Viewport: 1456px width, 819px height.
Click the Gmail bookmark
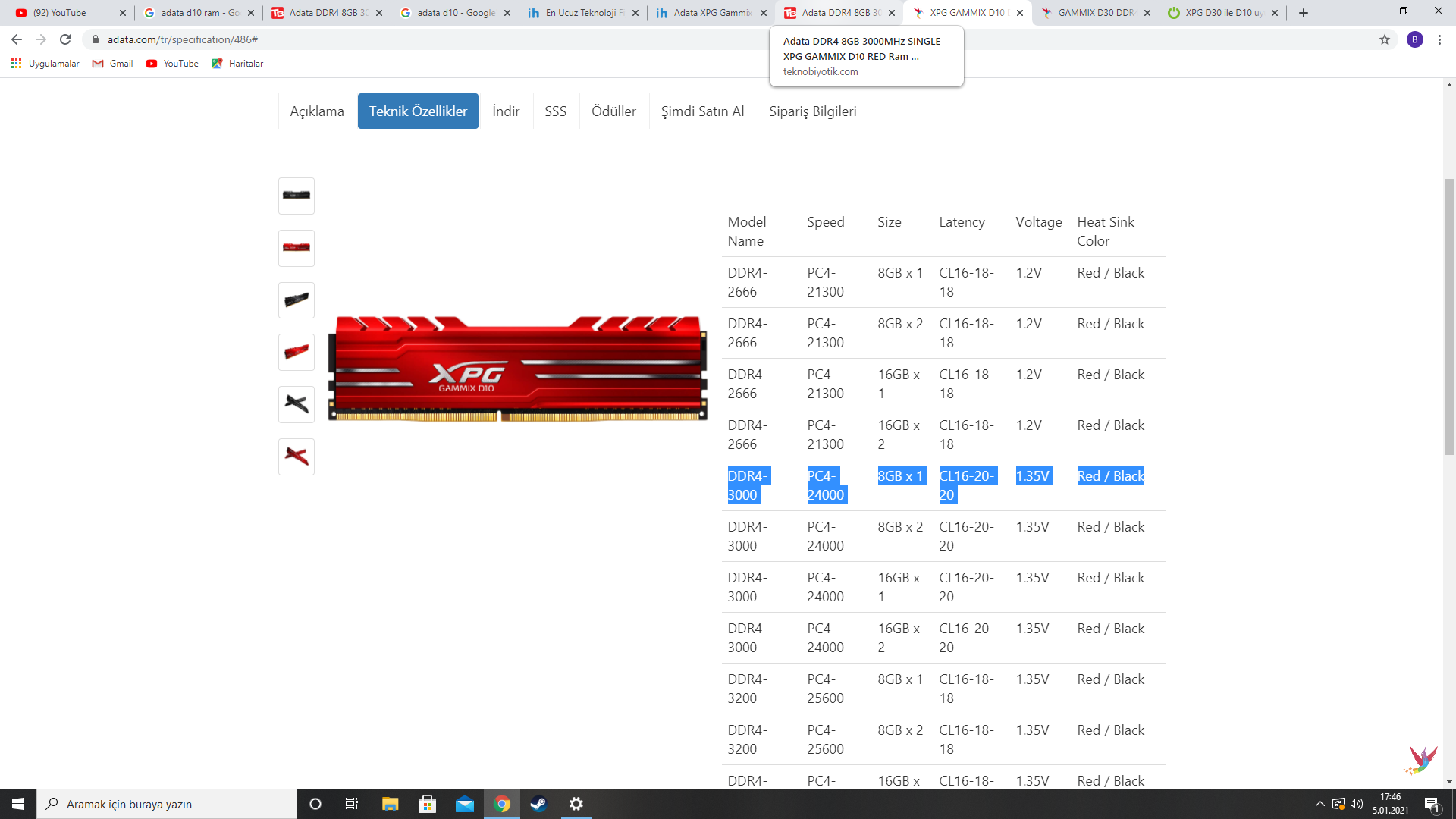coord(112,64)
